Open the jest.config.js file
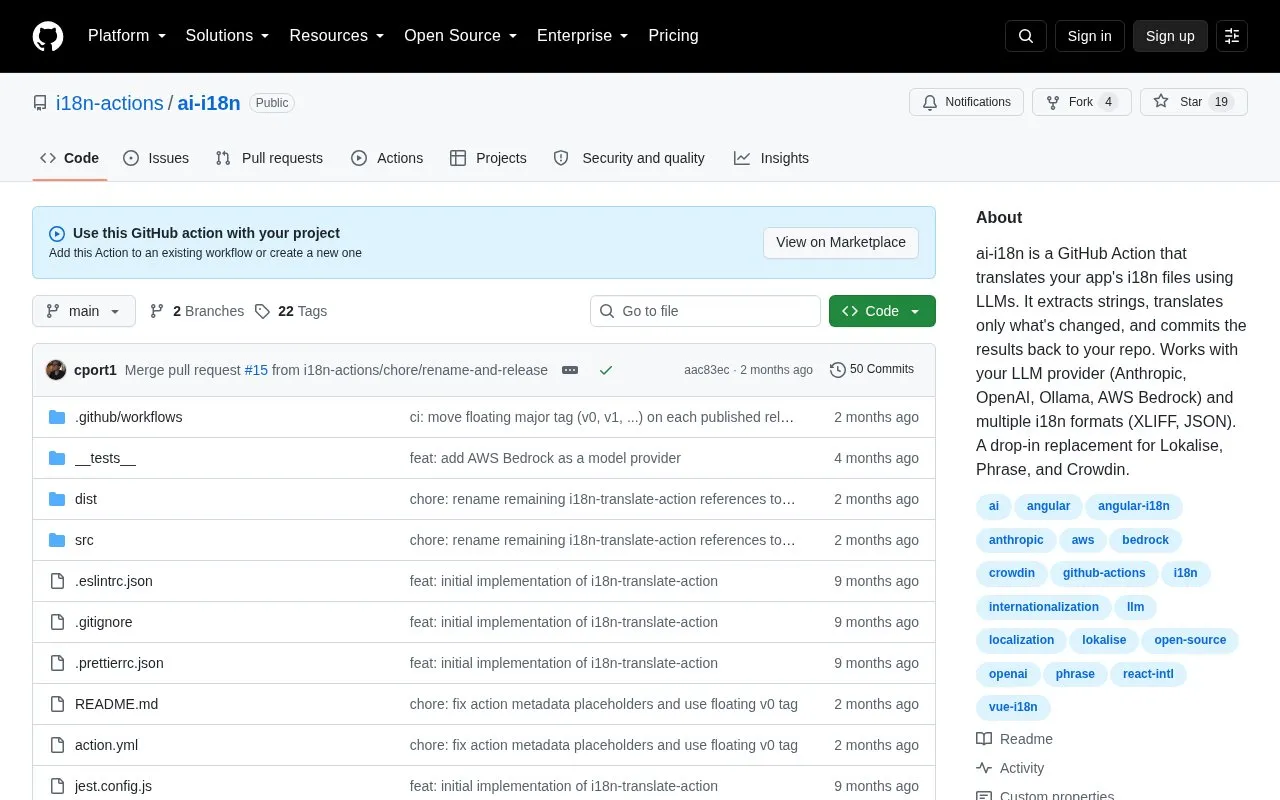Image resolution: width=1280 pixels, height=800 pixels. (x=113, y=786)
